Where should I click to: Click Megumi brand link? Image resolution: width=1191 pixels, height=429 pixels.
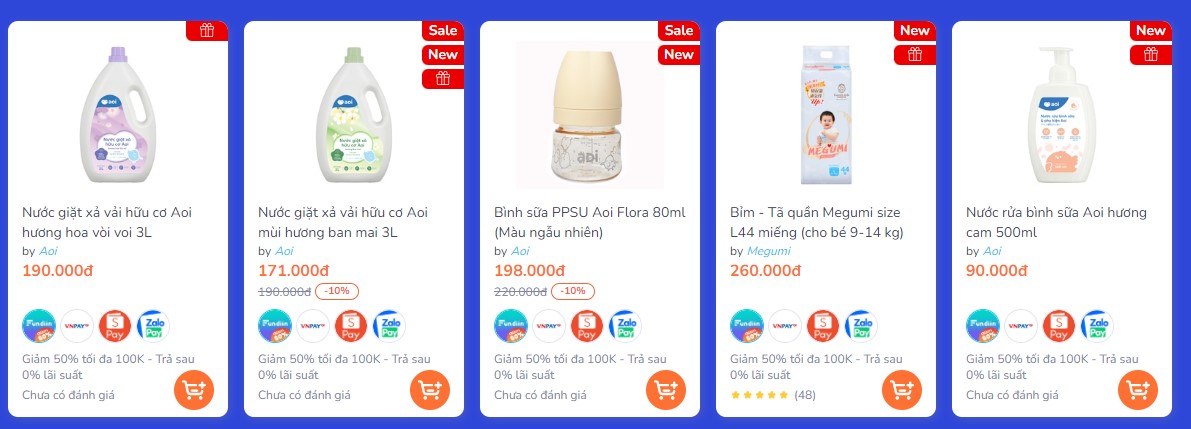click(769, 251)
